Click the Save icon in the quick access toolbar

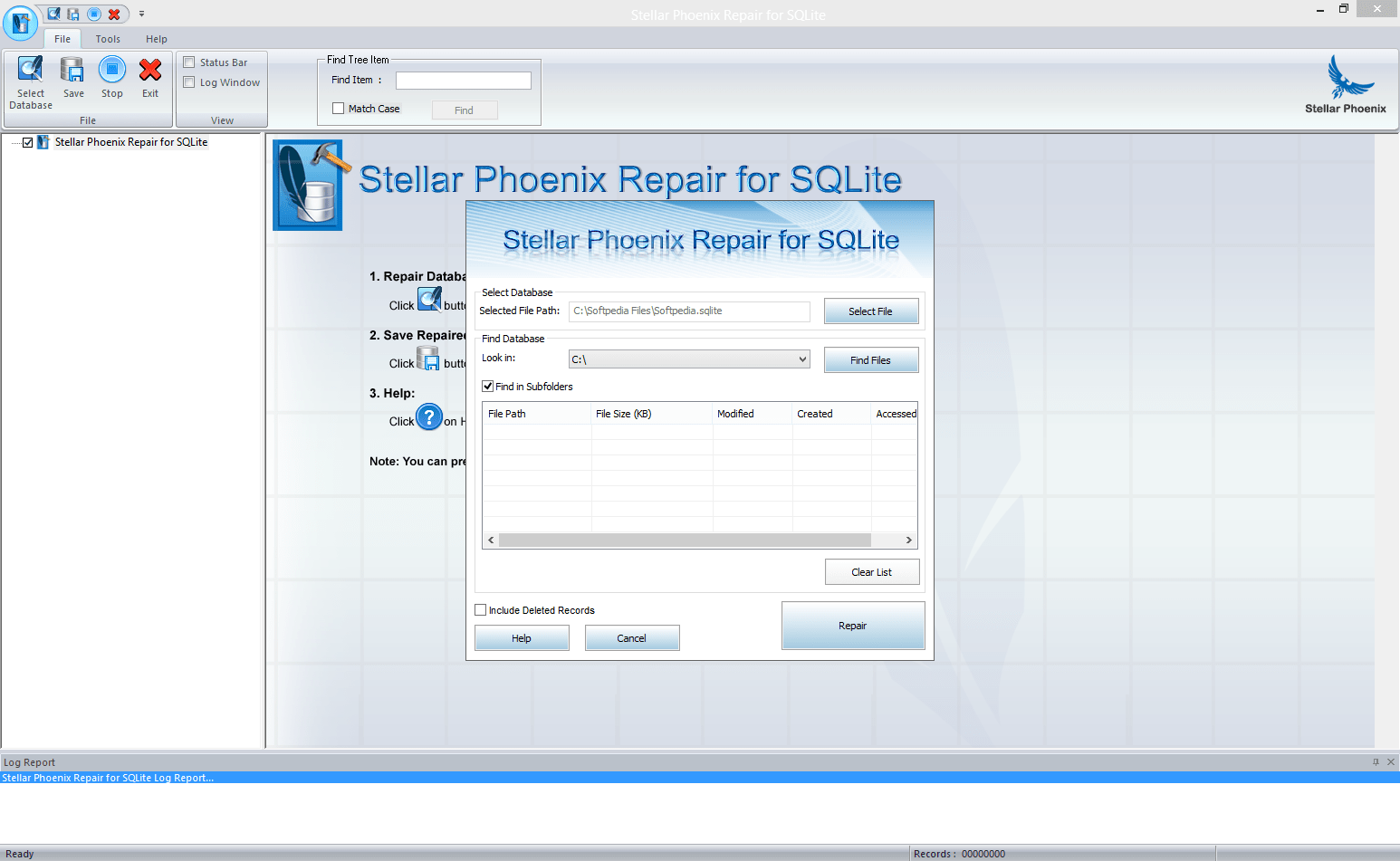[72, 14]
